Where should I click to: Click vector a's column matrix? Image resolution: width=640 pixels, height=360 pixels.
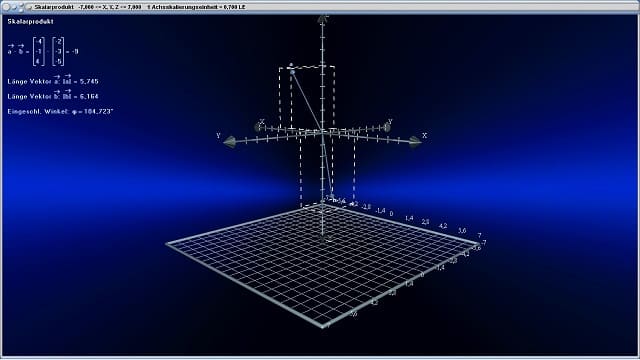[x=38, y=51]
